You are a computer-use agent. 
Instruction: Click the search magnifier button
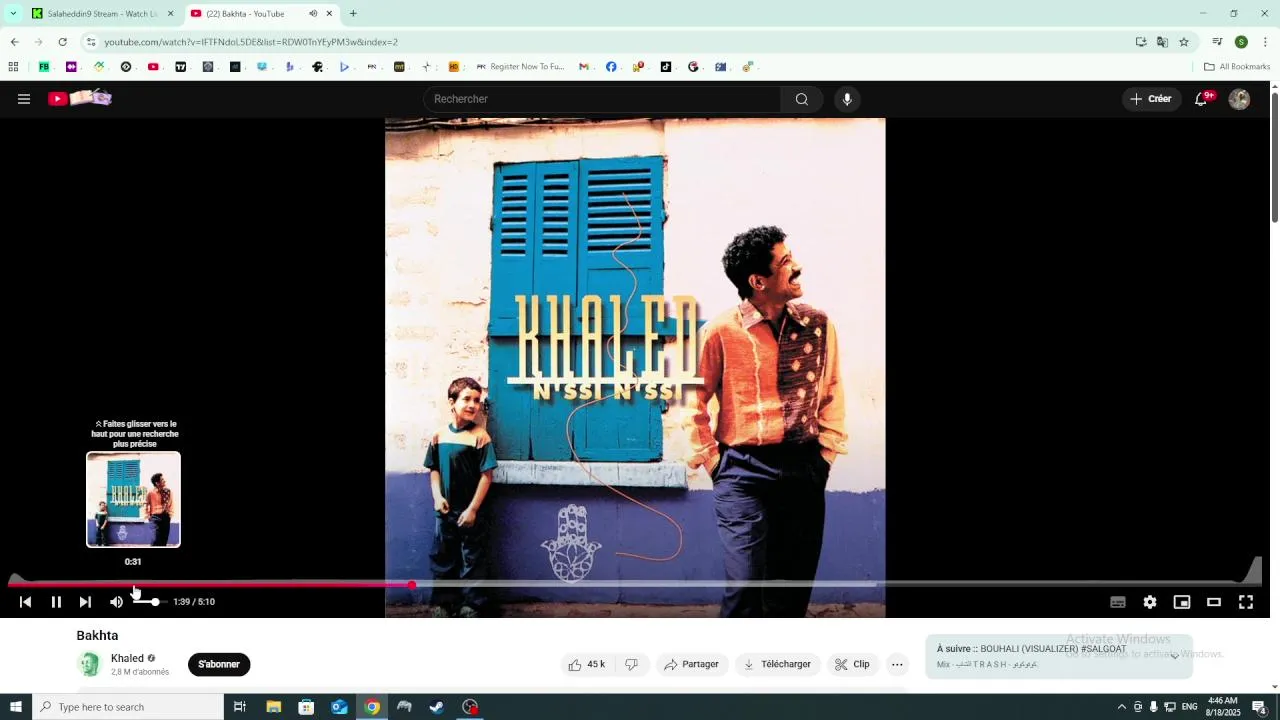[802, 99]
